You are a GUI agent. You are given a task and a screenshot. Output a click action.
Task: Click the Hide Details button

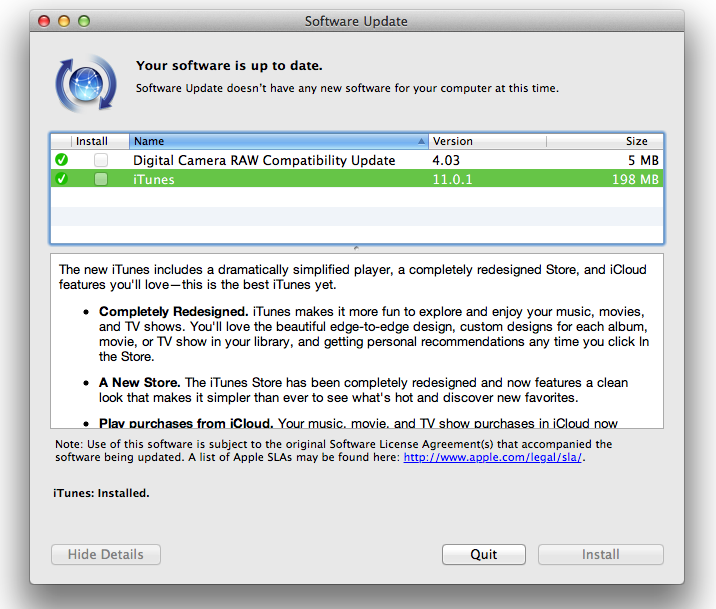tap(105, 554)
